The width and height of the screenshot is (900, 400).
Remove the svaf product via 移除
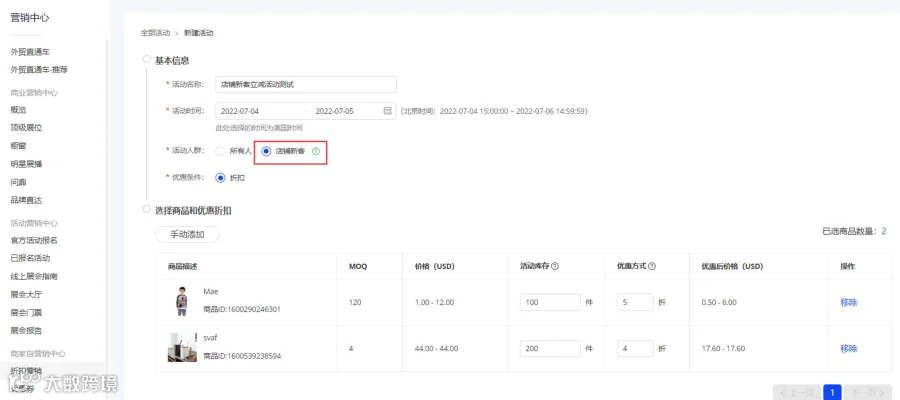pos(848,348)
